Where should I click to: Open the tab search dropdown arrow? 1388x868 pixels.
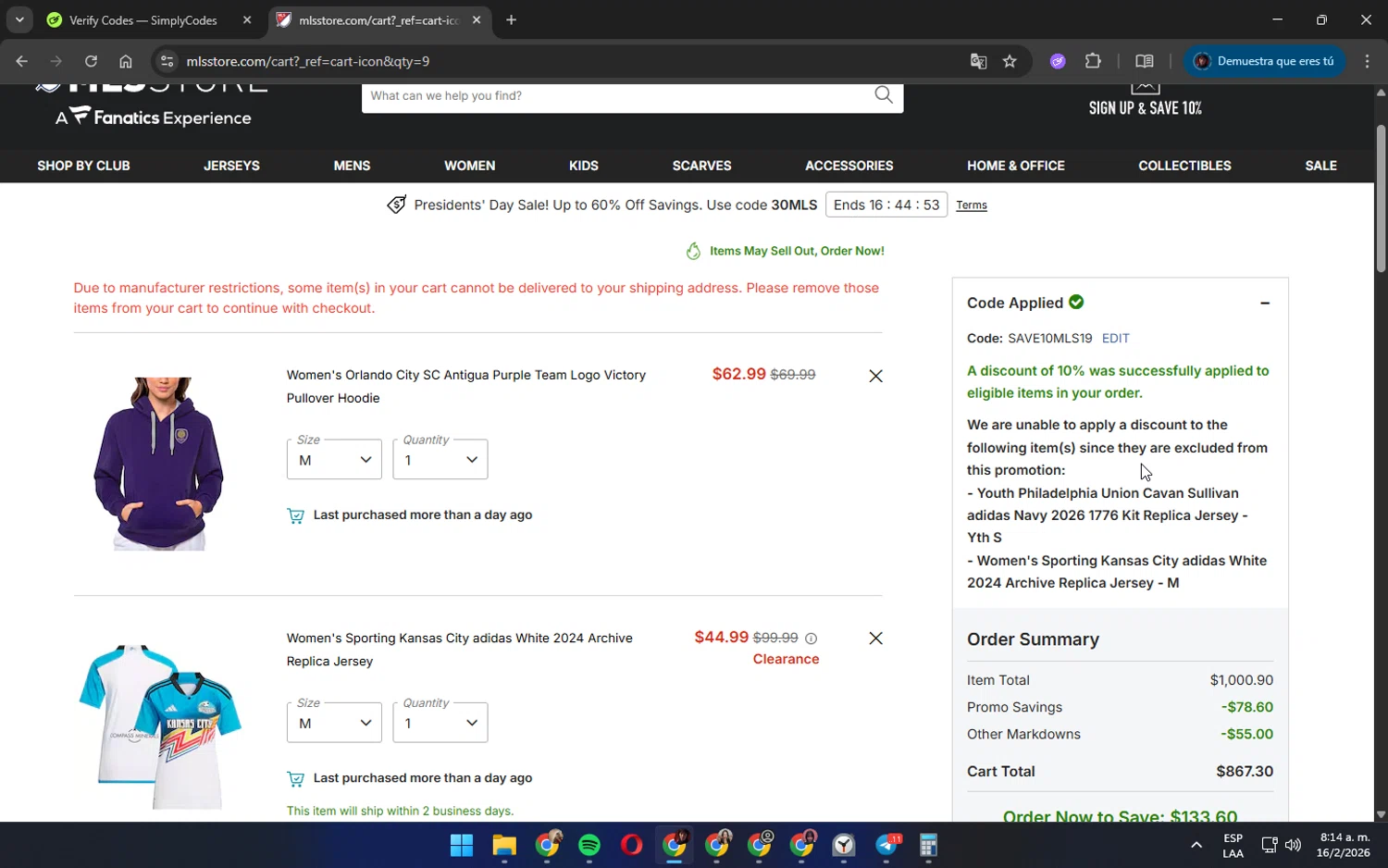pyautogui.click(x=19, y=19)
